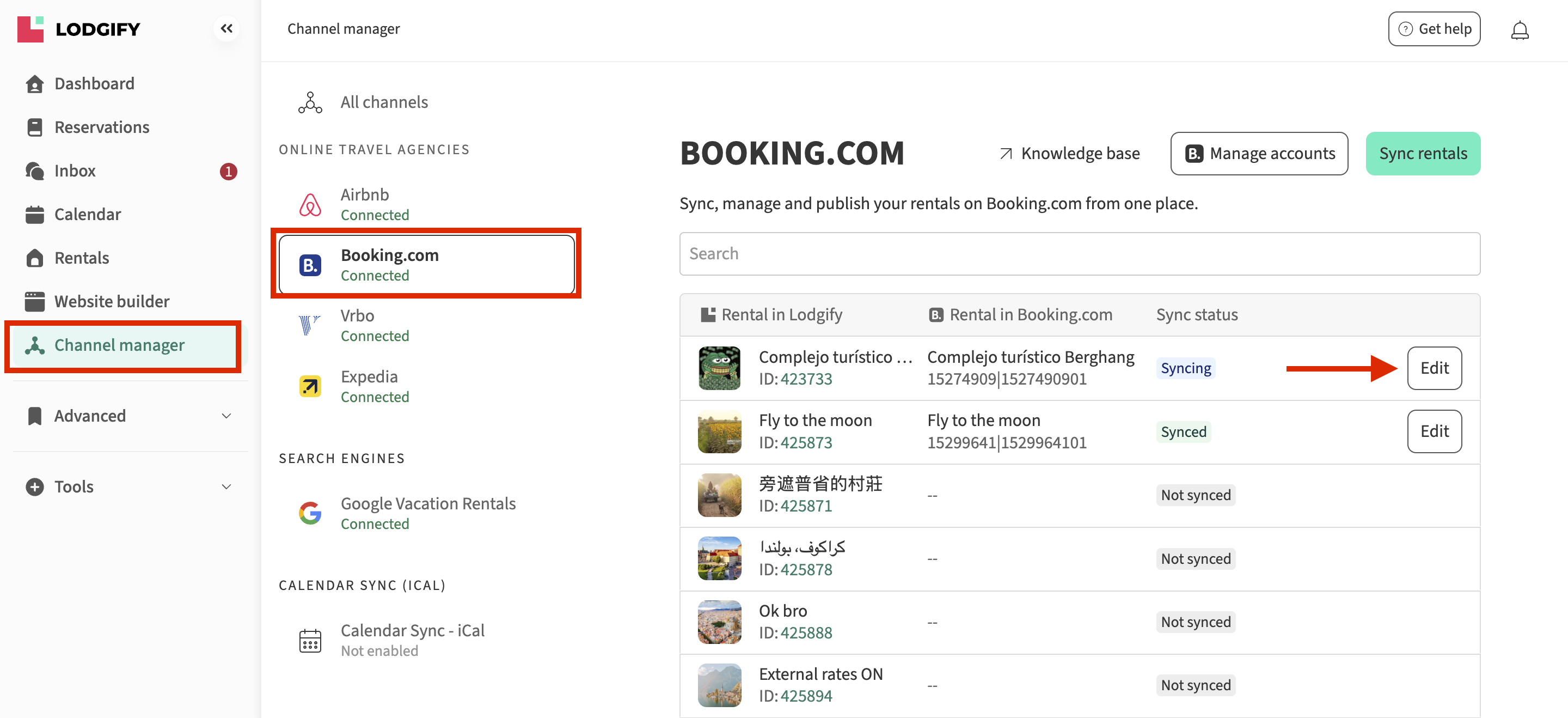Click the rental Search field
The width and height of the screenshot is (1568, 718).
[1079, 254]
